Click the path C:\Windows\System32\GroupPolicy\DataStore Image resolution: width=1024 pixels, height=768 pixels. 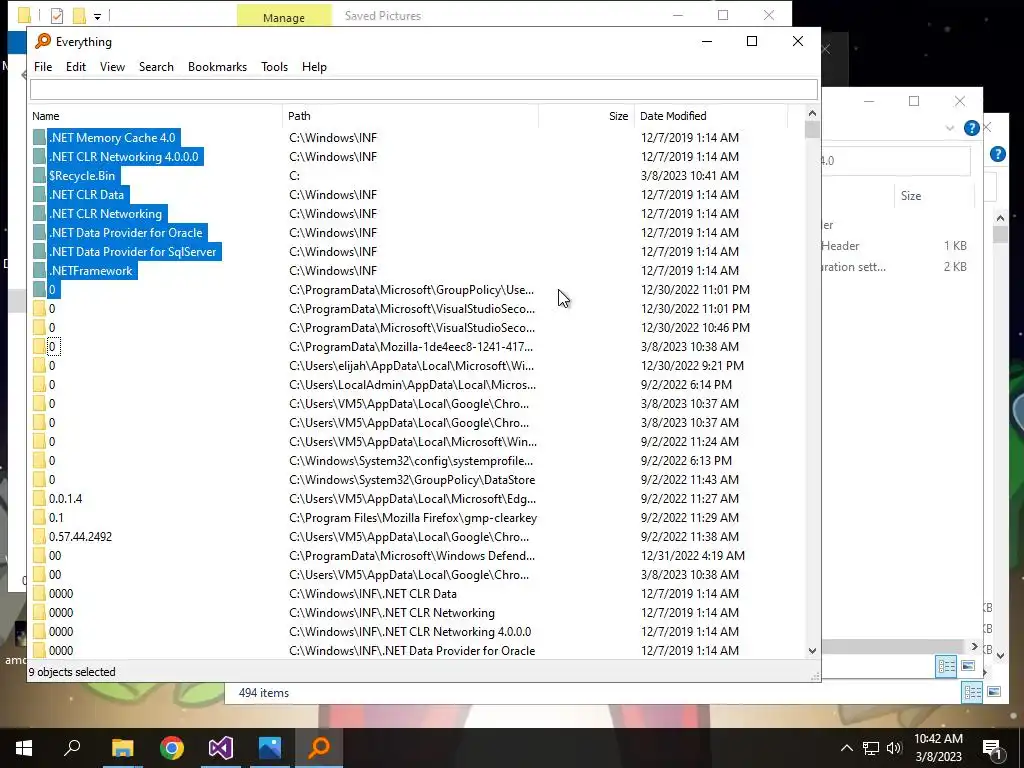tap(412, 479)
